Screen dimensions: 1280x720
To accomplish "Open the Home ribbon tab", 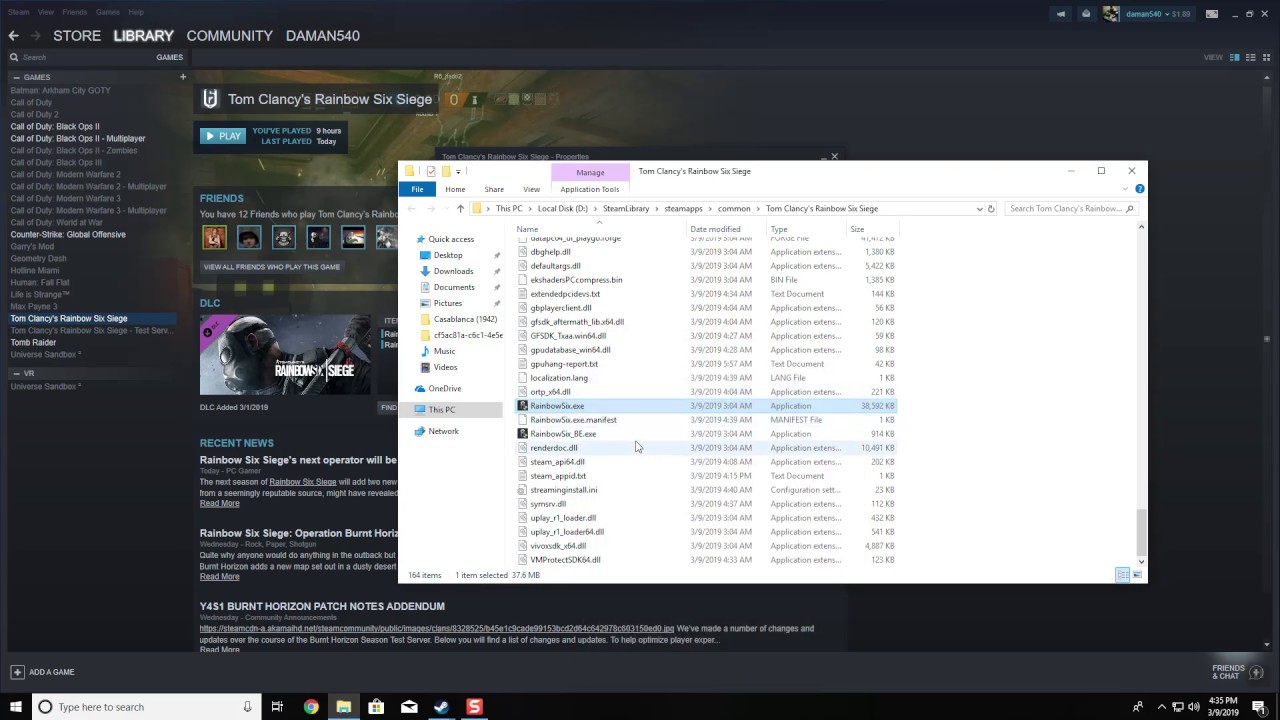I will pyautogui.click(x=455, y=189).
